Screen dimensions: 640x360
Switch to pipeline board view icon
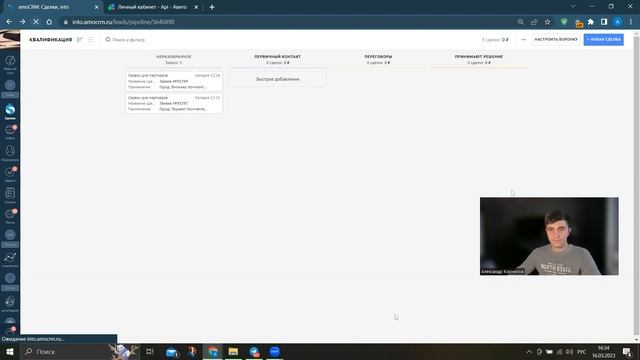80,40
